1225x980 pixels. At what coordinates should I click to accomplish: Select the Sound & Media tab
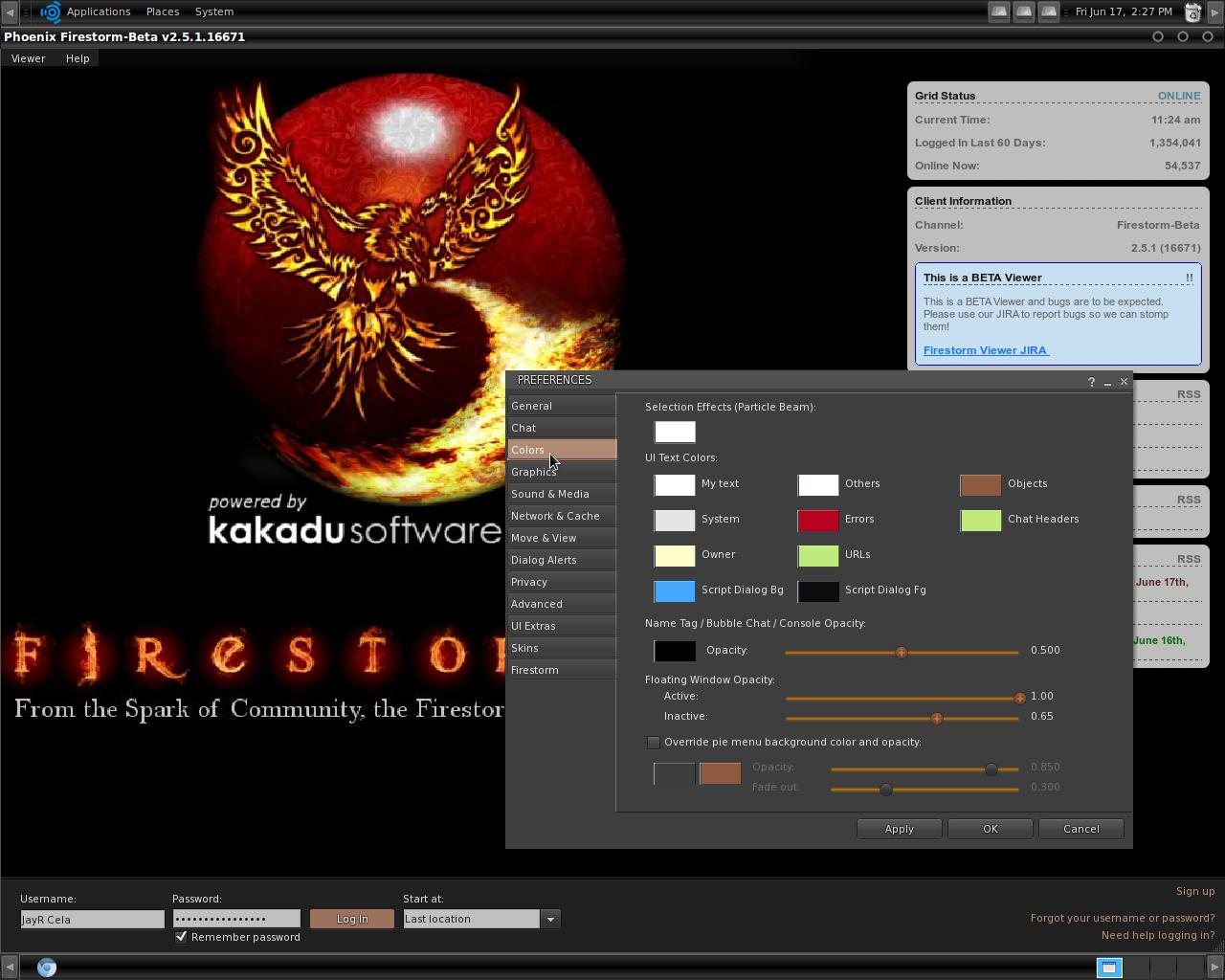click(x=562, y=494)
